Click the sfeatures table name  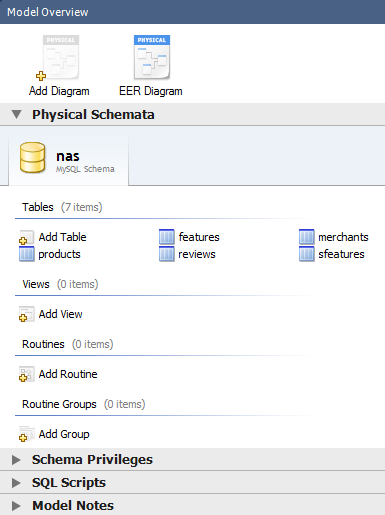click(341, 254)
